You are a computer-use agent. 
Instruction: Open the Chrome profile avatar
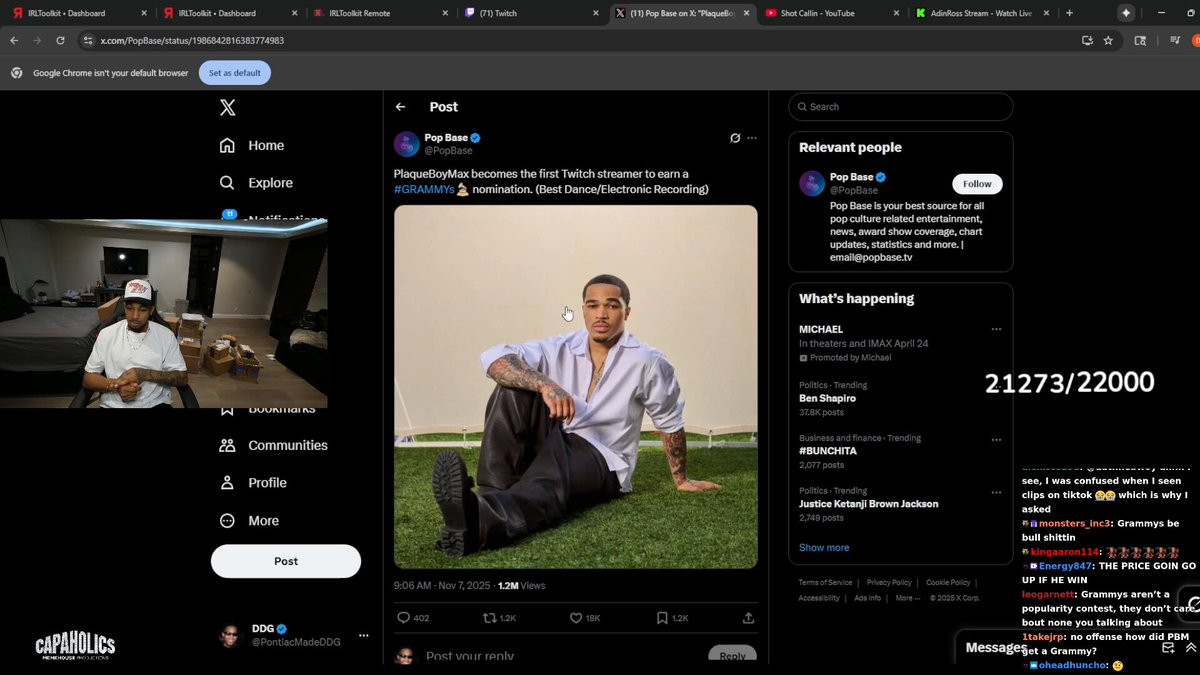pos(1196,40)
